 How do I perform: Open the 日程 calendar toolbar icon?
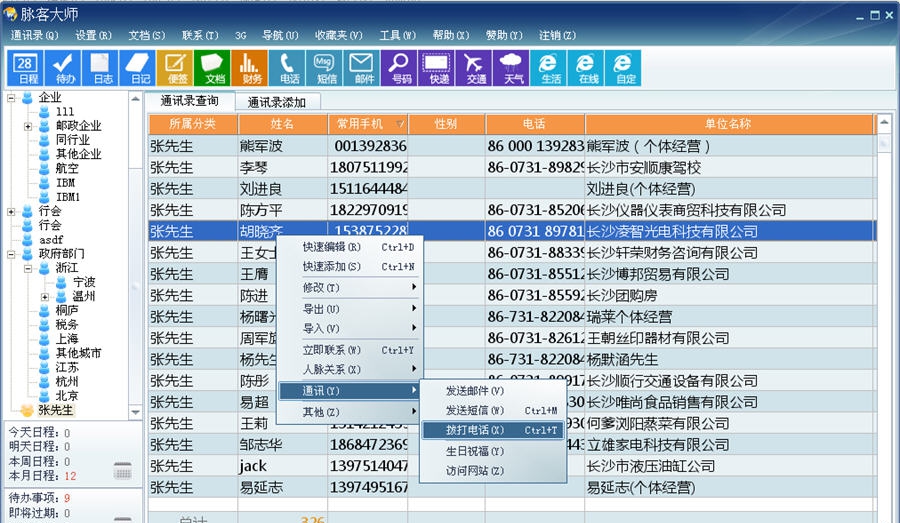coord(25,68)
